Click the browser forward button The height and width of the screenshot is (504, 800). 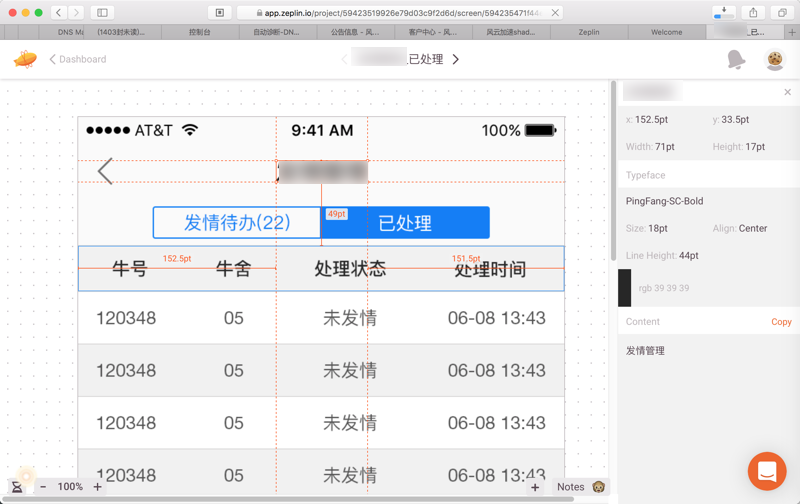click(76, 12)
